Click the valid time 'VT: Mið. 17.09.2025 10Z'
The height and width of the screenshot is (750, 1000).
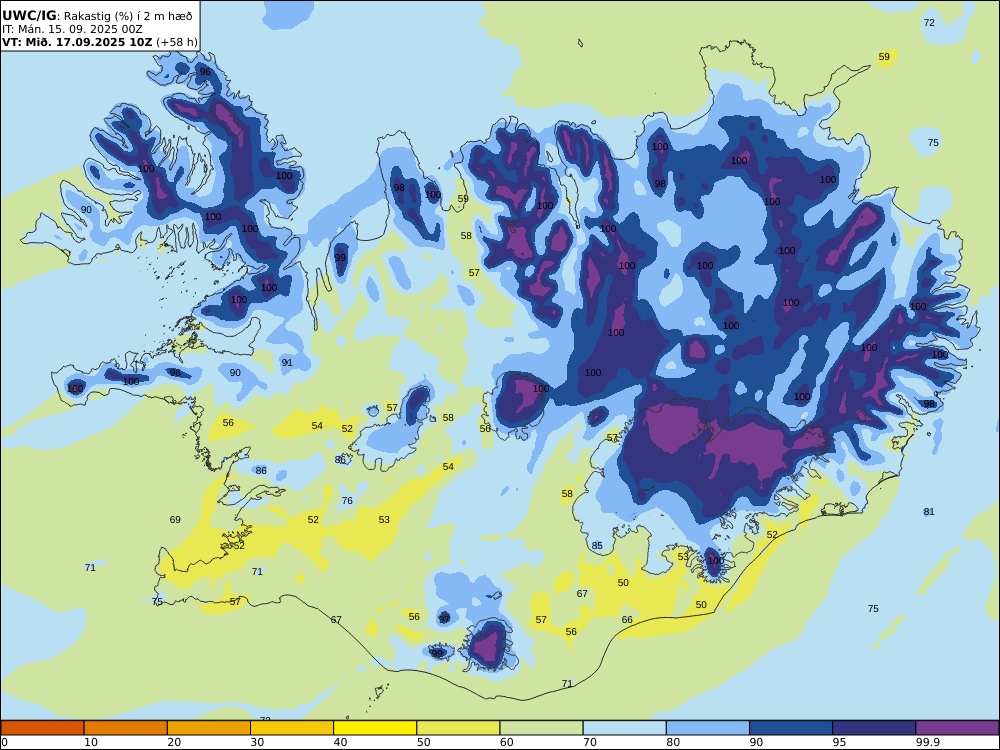tap(77, 42)
